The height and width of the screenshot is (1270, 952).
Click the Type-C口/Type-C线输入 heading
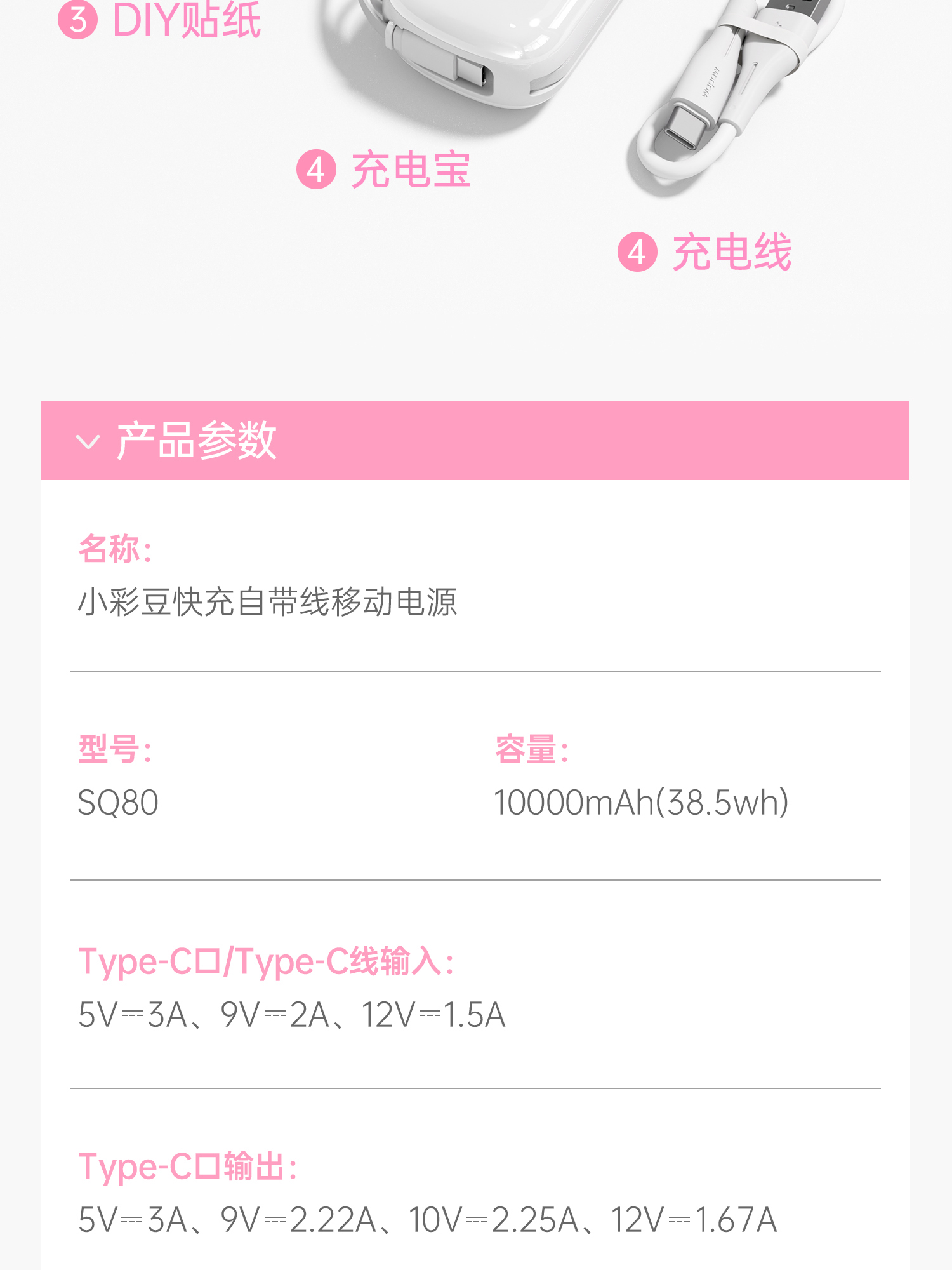tap(267, 961)
